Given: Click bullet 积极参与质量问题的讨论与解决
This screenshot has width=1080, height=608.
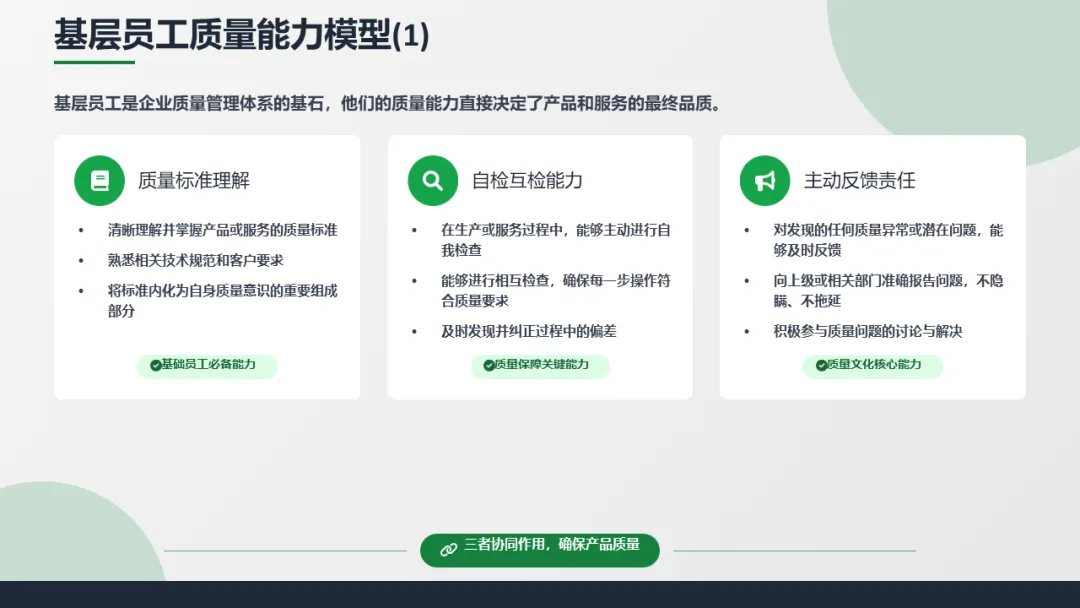Looking at the screenshot, I should (x=868, y=331).
